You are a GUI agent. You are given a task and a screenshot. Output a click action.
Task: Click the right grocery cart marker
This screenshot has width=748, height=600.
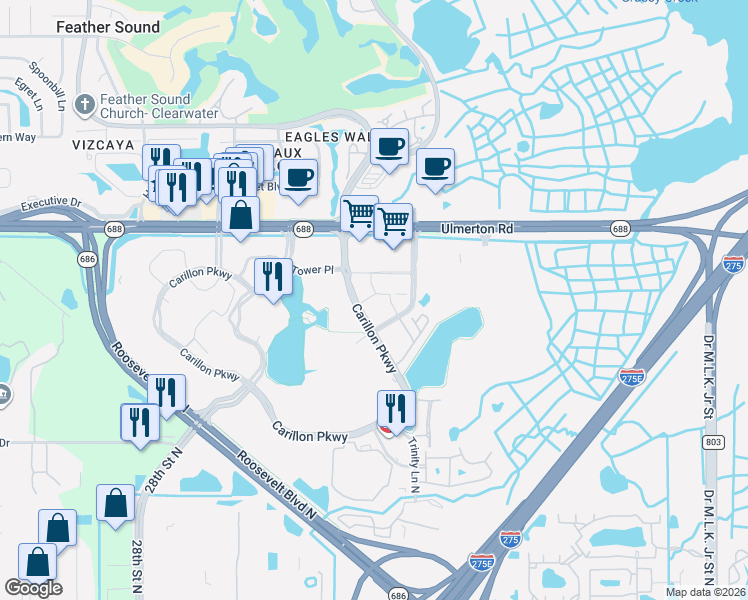[393, 222]
